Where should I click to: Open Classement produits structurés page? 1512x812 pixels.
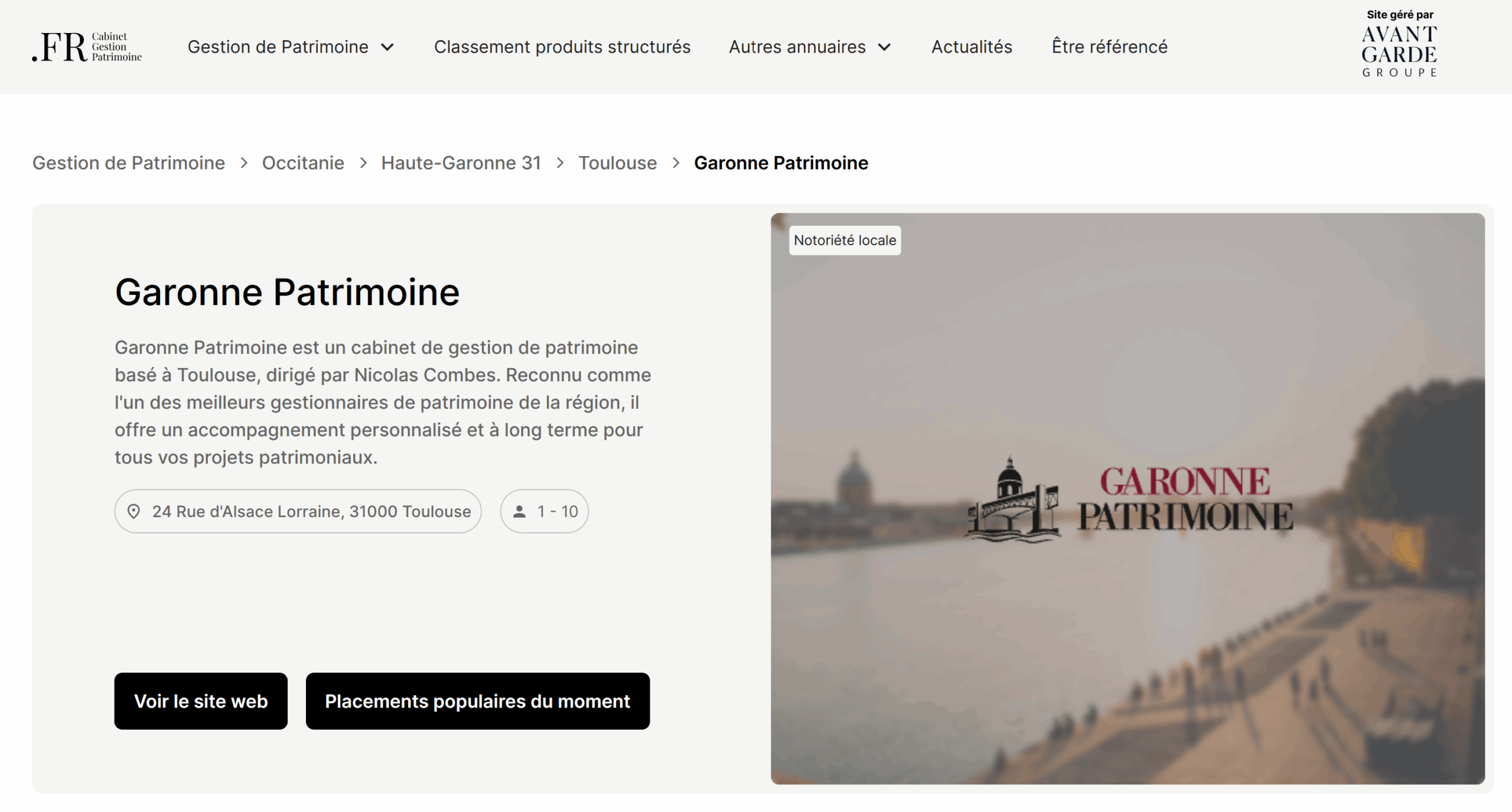pos(562,47)
